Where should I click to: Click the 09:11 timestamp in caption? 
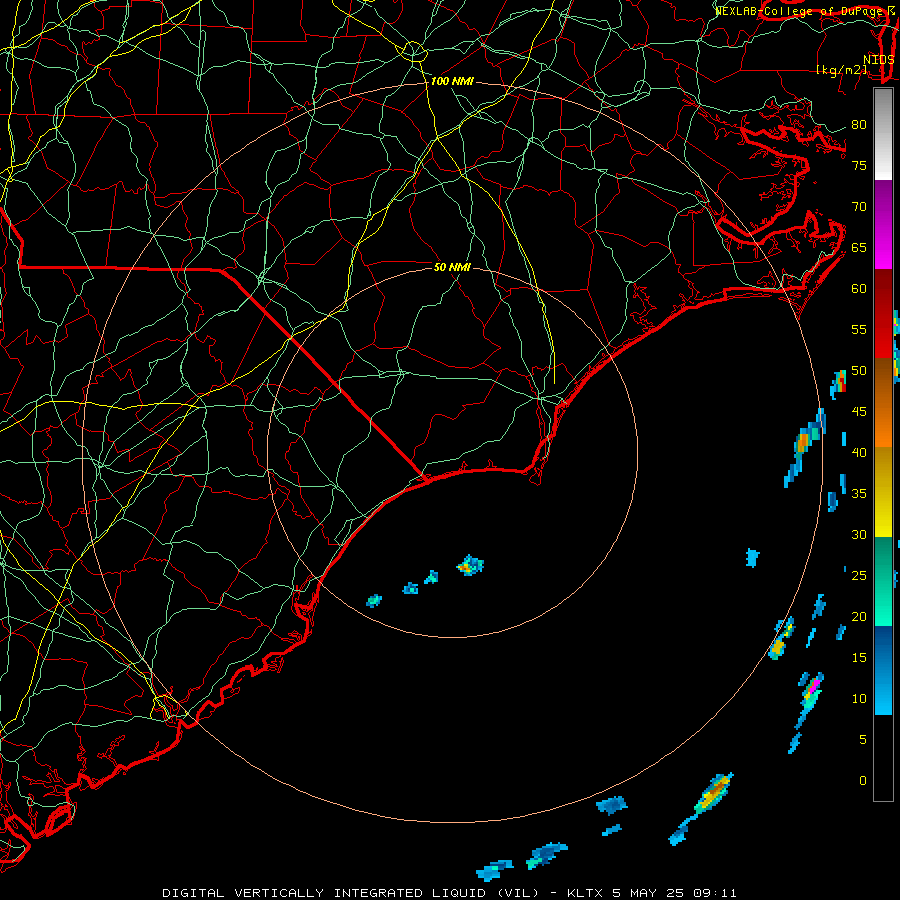(x=715, y=893)
